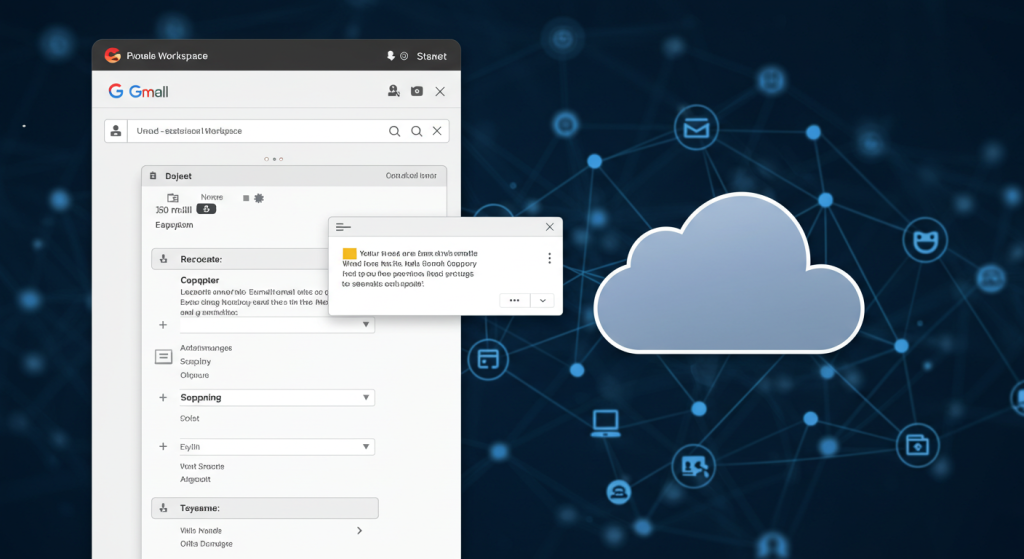This screenshot has width=1024, height=559.
Task: Click the Workspace logo in the title bar
Action: [x=112, y=56]
